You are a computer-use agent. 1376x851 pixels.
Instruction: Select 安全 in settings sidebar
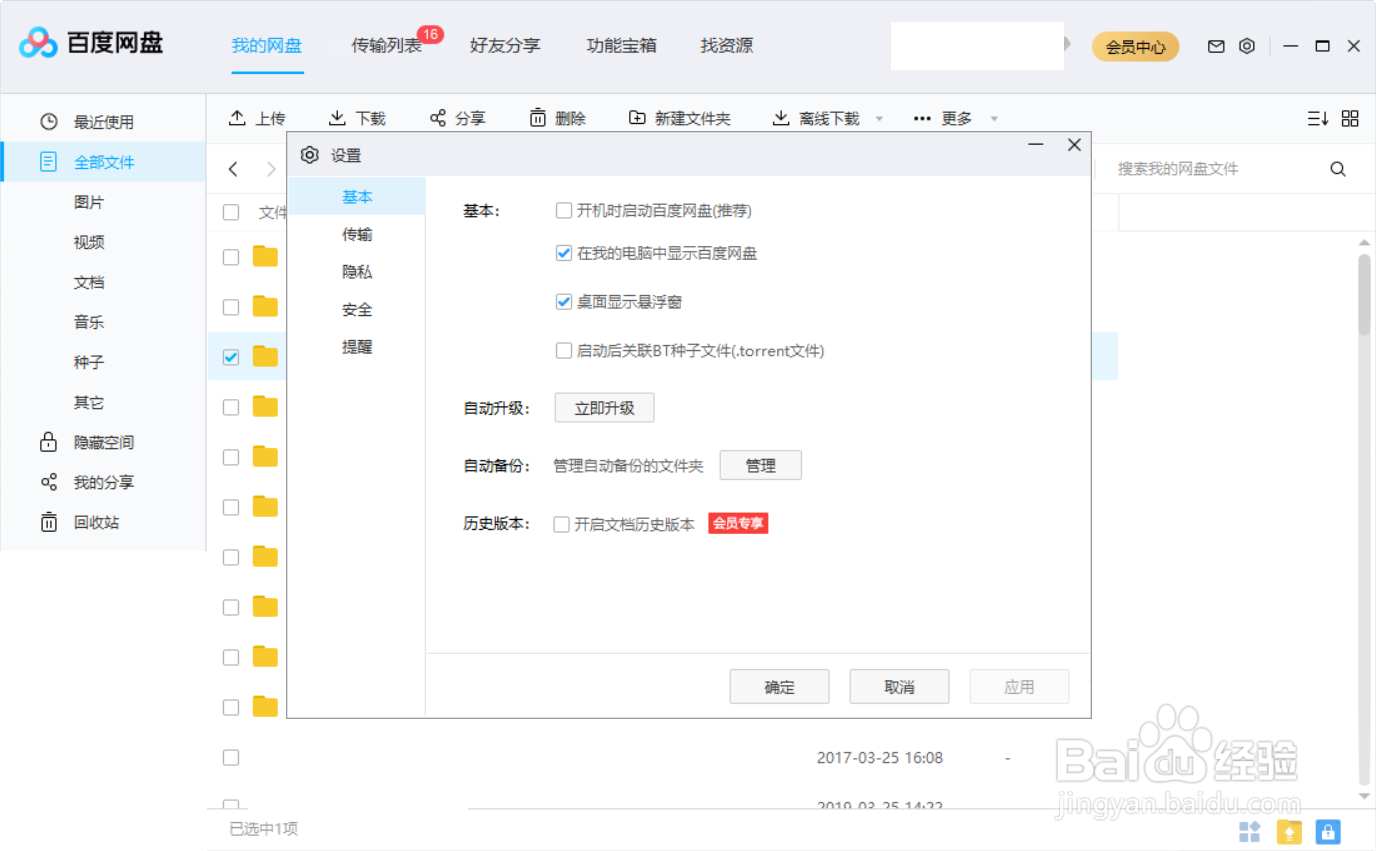click(x=357, y=310)
